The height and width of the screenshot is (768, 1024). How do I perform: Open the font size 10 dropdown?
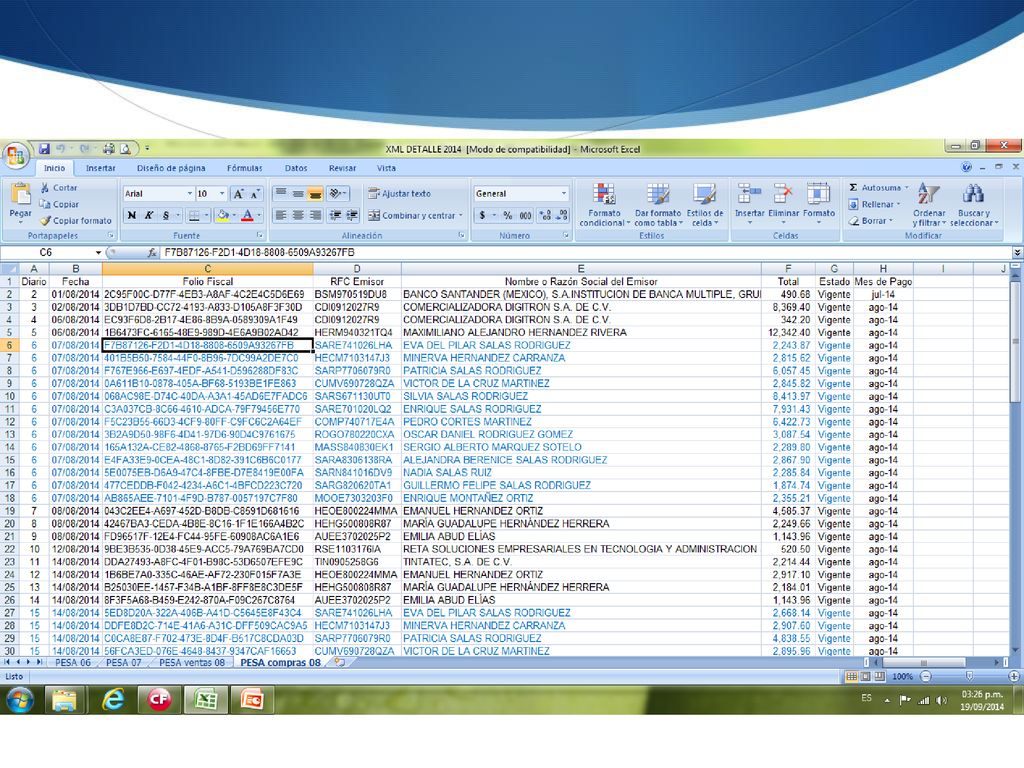click(222, 194)
